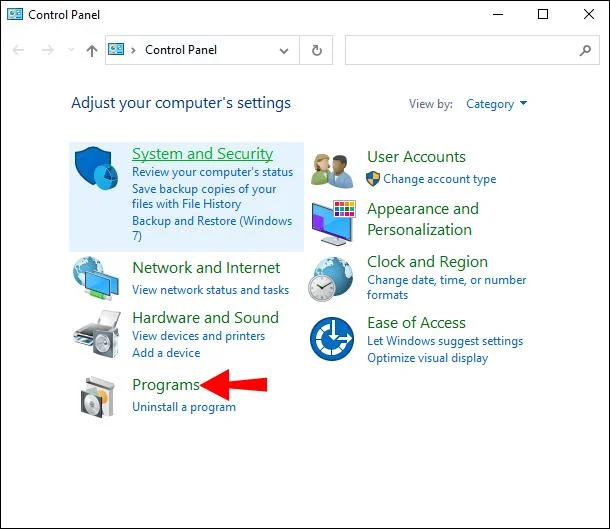610x529 pixels.
Task: Open the View by Category dropdown
Action: point(496,104)
